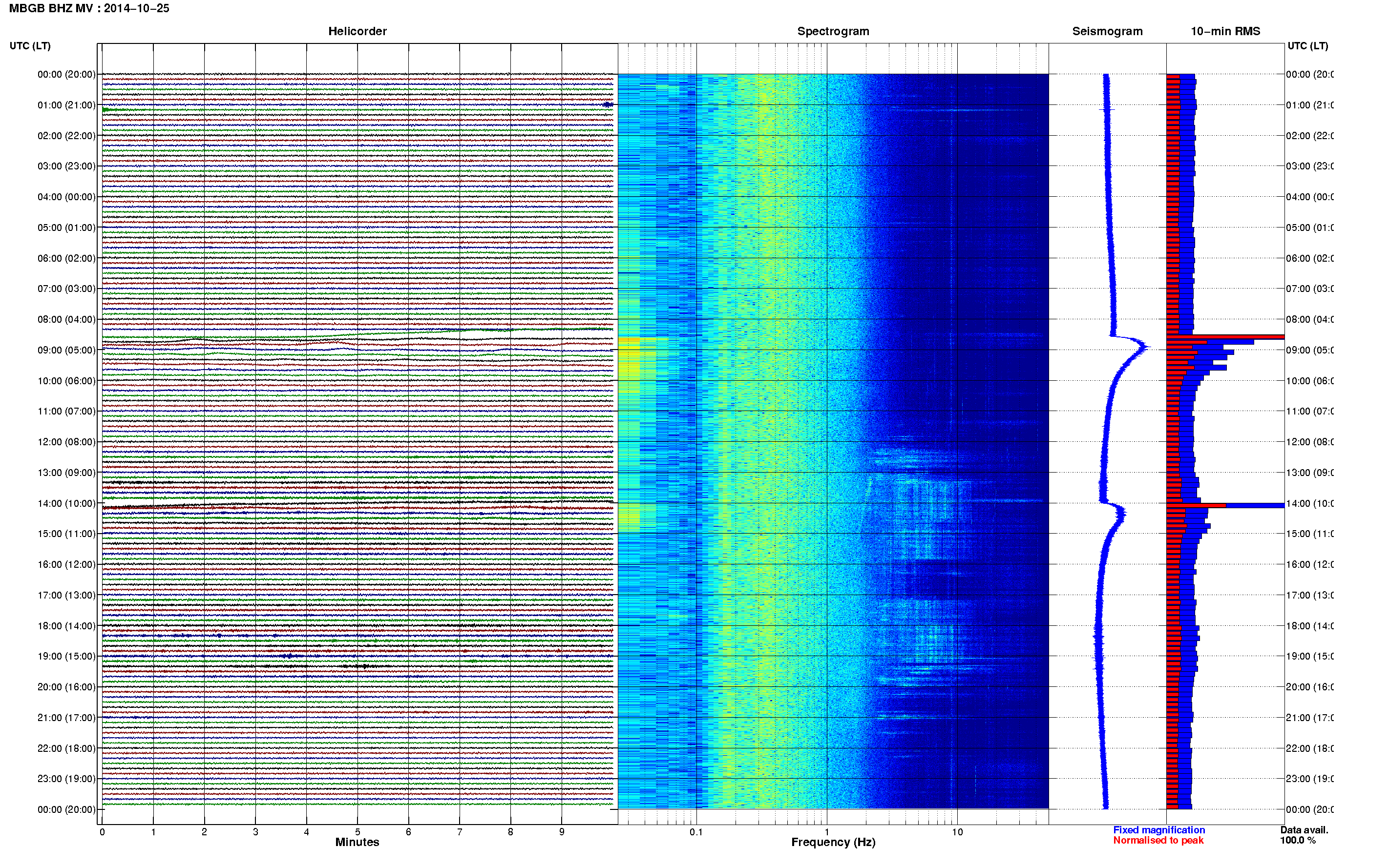
Task: Click the Data avail. label
Action: click(1304, 830)
